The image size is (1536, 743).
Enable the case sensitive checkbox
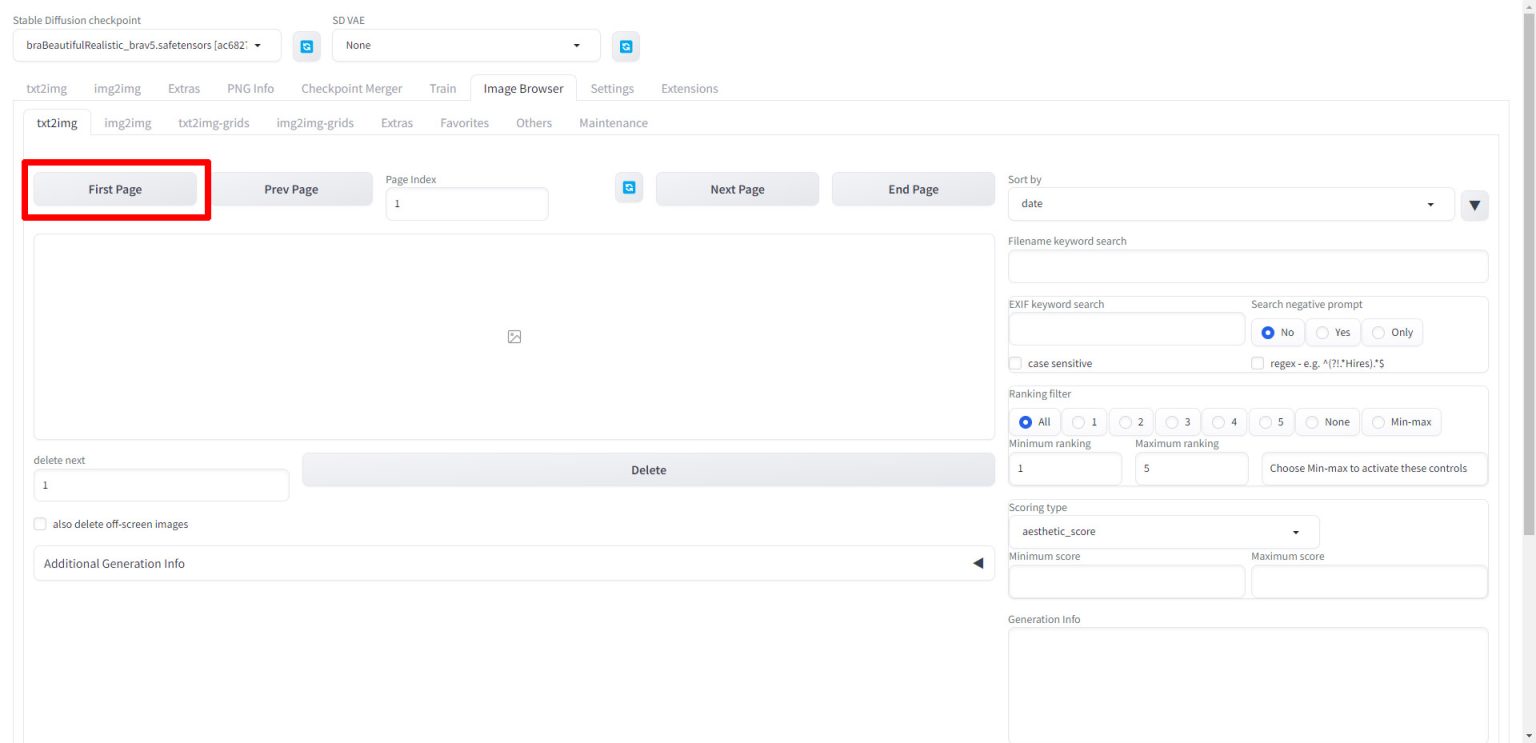point(1016,364)
